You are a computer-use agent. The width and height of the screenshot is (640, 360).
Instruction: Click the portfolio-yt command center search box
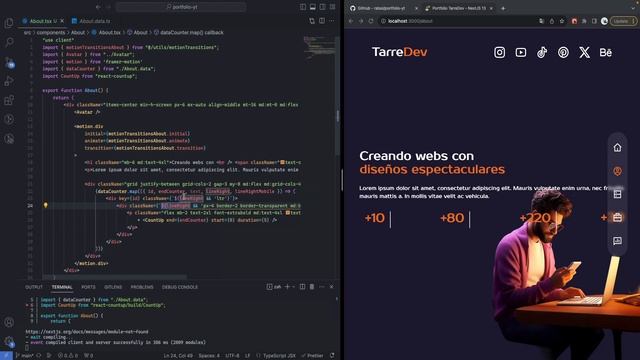point(181,7)
